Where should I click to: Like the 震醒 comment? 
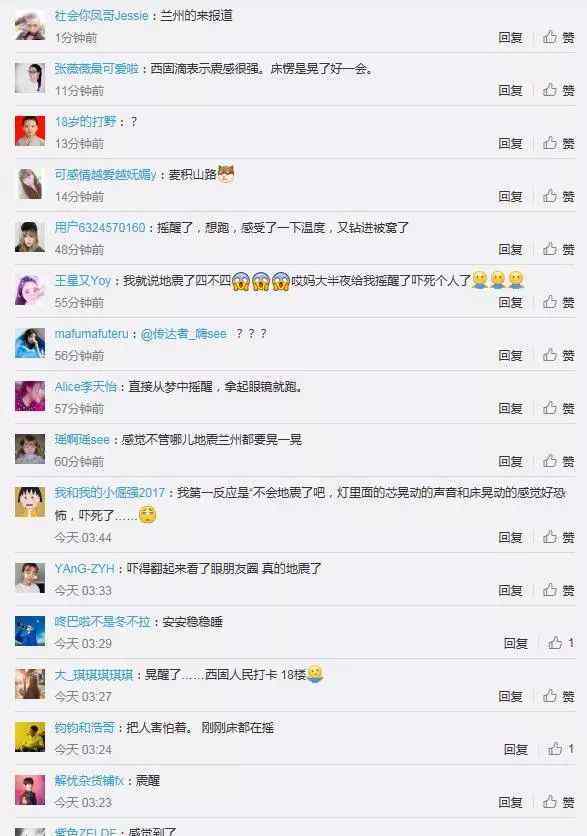click(x=558, y=802)
